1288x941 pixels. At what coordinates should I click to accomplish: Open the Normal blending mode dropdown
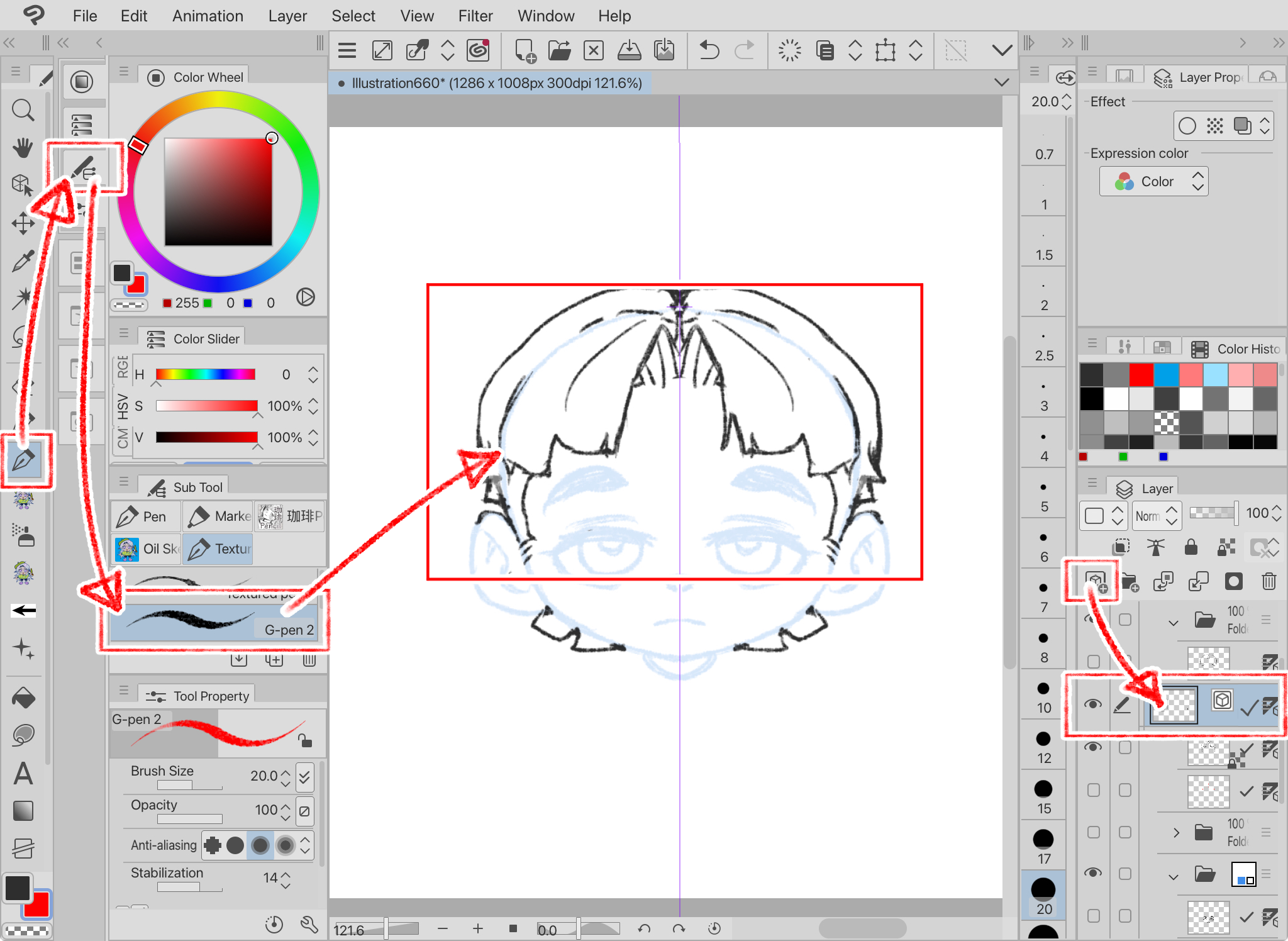(1156, 516)
